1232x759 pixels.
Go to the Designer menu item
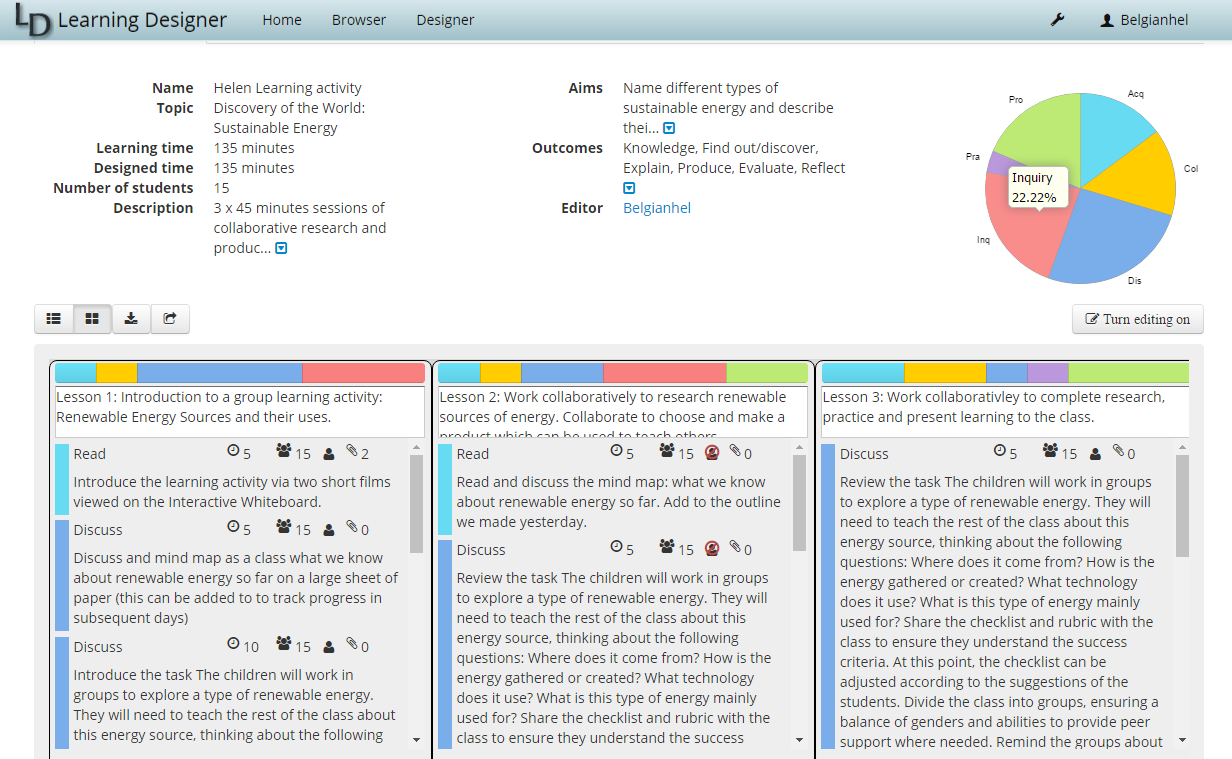tap(445, 20)
